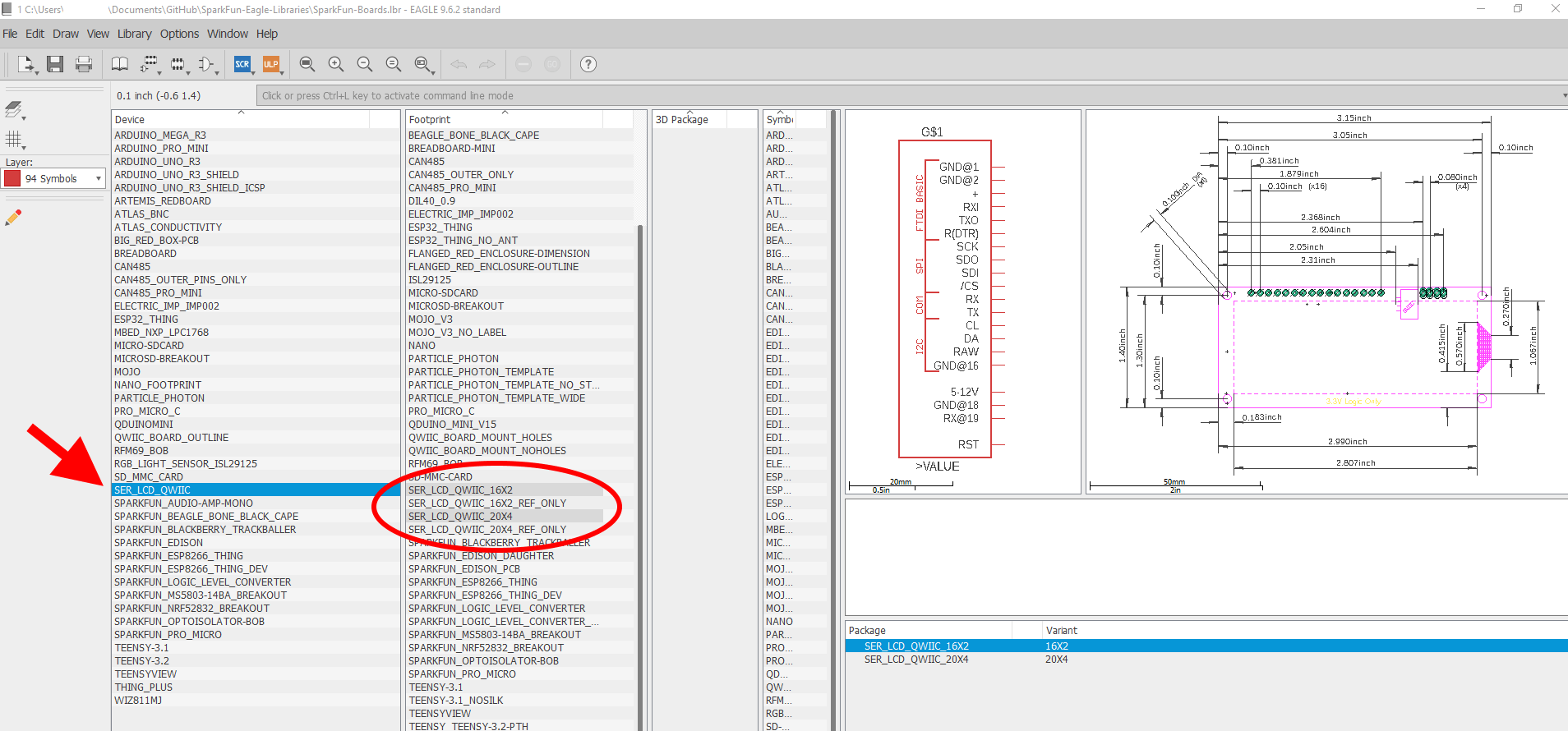Click the Grid settings icon

13,139
